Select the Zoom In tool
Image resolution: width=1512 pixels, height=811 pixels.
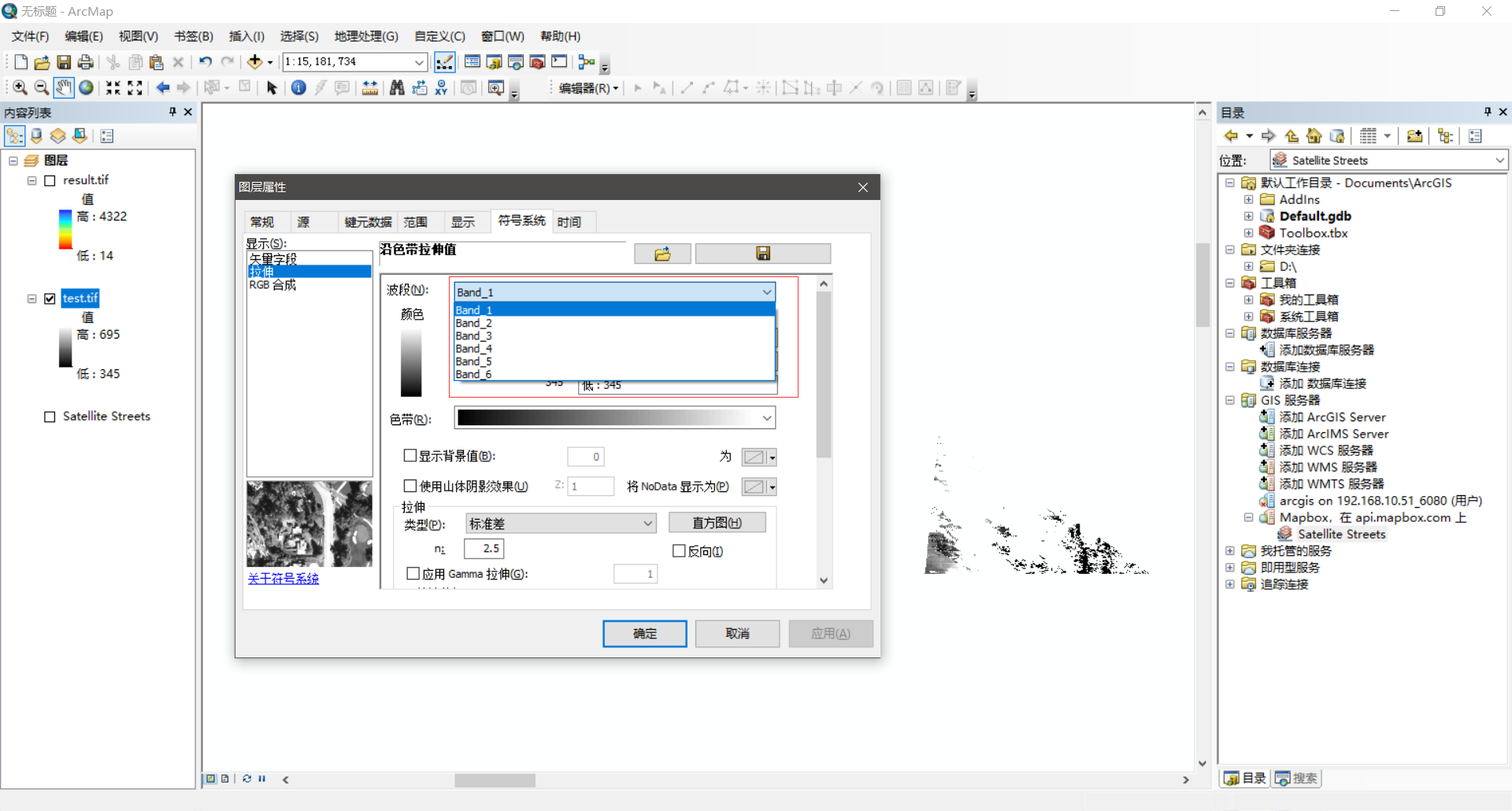[x=19, y=87]
